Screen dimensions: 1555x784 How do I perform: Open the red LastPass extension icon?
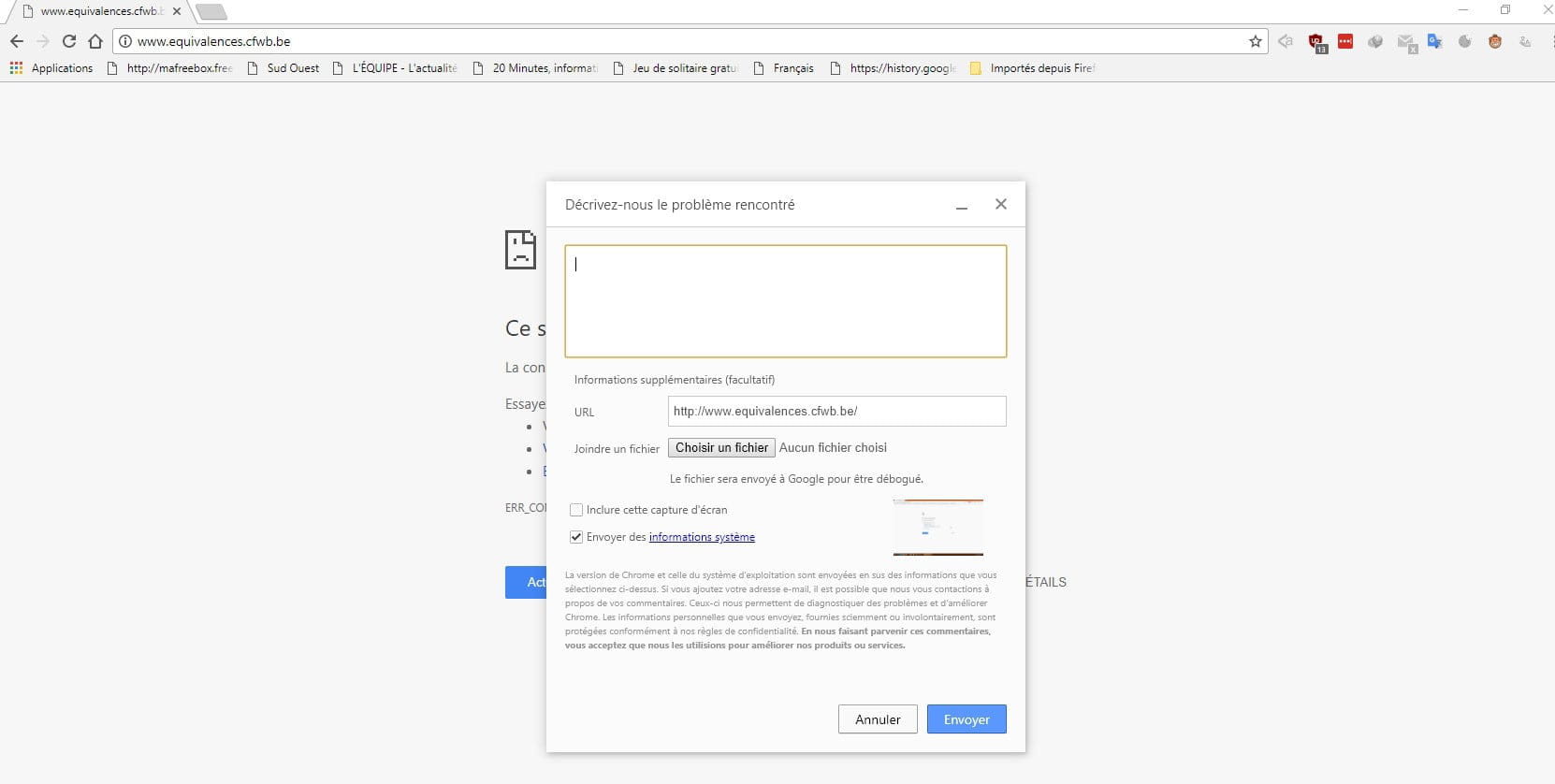pos(1345,41)
